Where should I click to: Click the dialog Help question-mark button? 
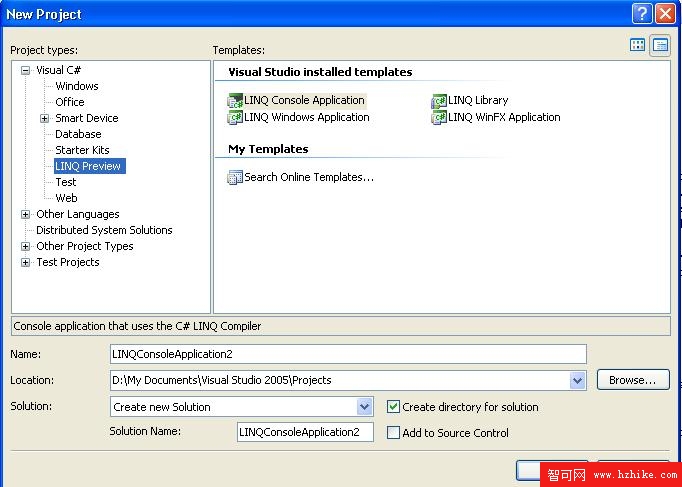point(642,13)
